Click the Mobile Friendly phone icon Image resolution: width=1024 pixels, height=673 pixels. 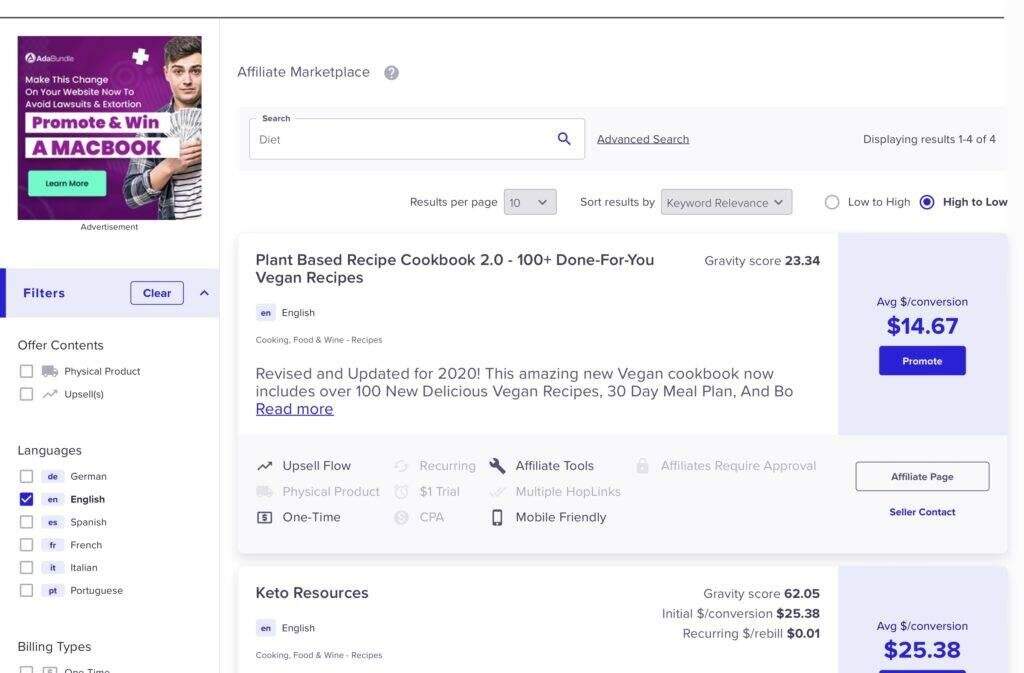click(497, 518)
